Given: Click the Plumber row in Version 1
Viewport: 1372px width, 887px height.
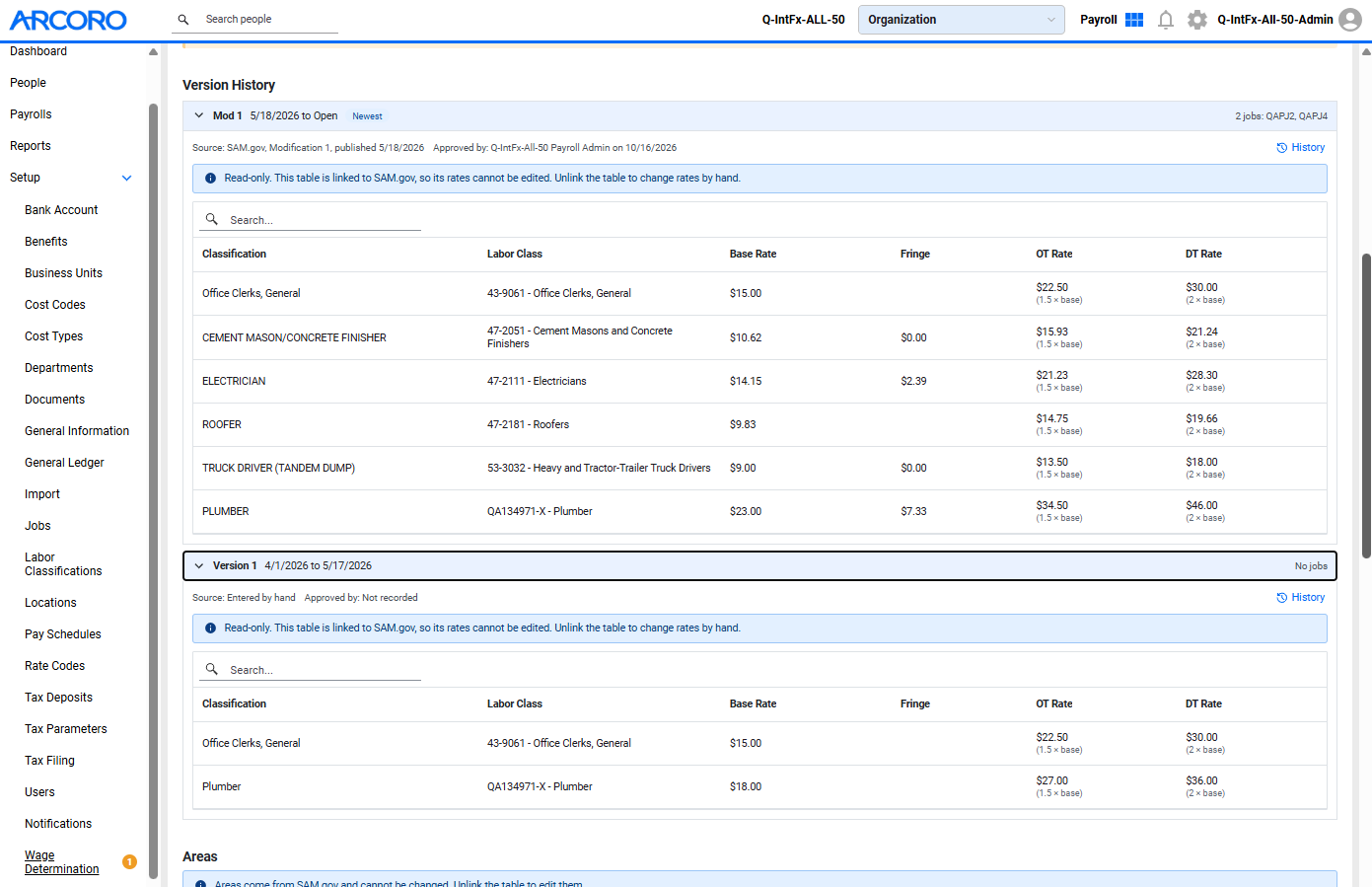Looking at the screenshot, I should point(759,786).
